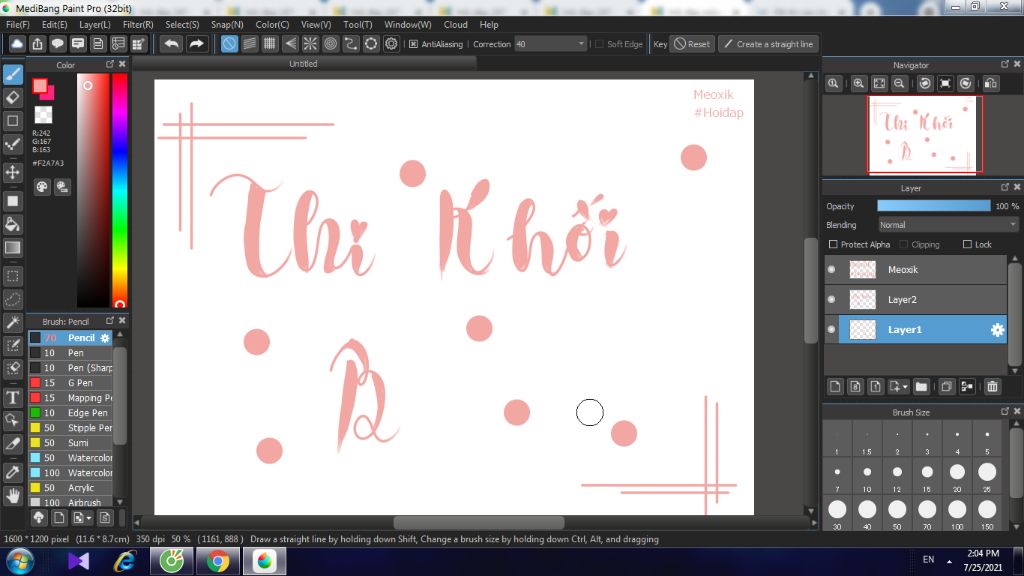Select the G Pen brush
The width and height of the screenshot is (1024, 576).
click(71, 383)
